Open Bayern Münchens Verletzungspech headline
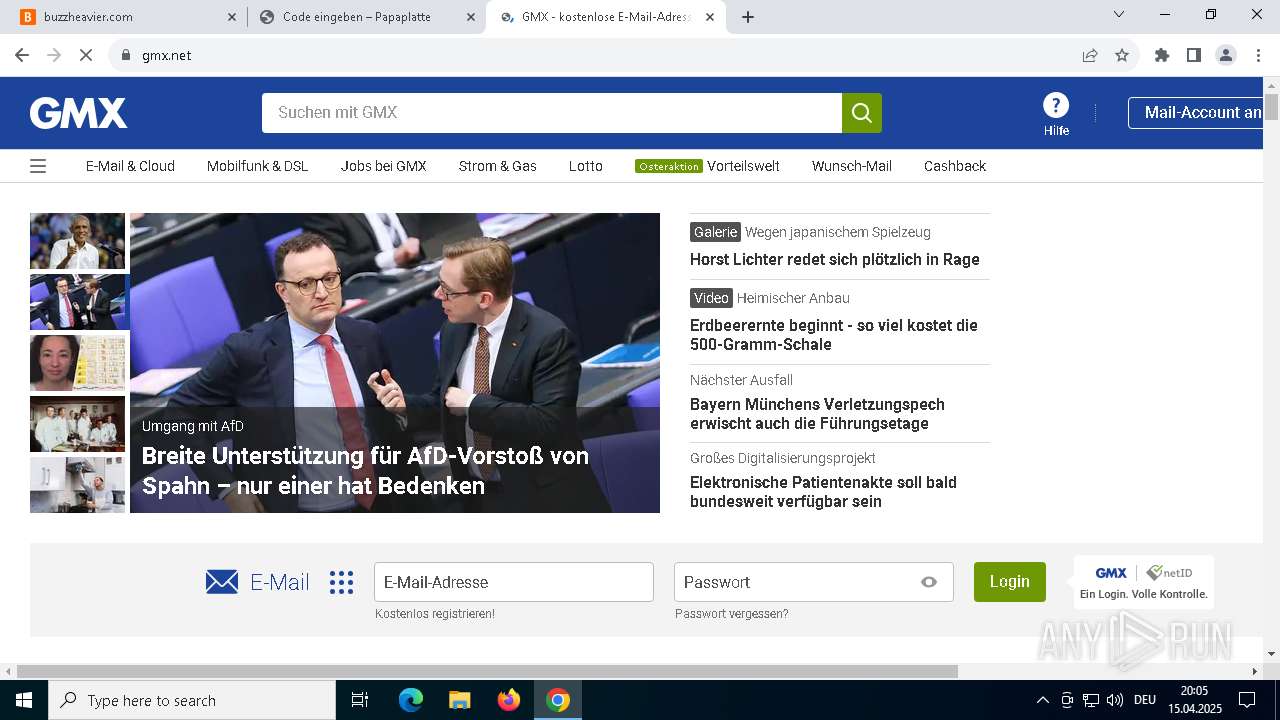 pyautogui.click(x=817, y=414)
